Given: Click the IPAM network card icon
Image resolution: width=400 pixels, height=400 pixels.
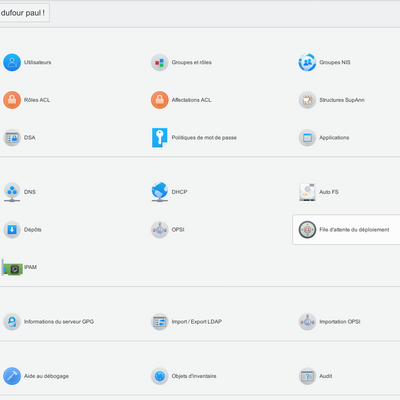Looking at the screenshot, I should click(12, 267).
